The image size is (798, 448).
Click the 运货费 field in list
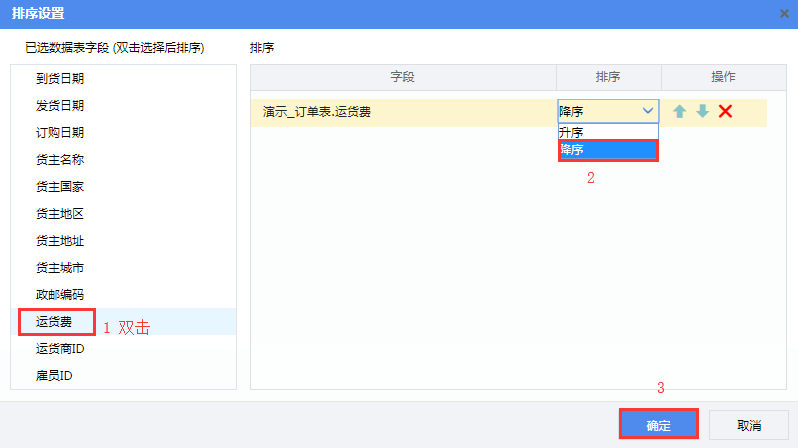55,322
